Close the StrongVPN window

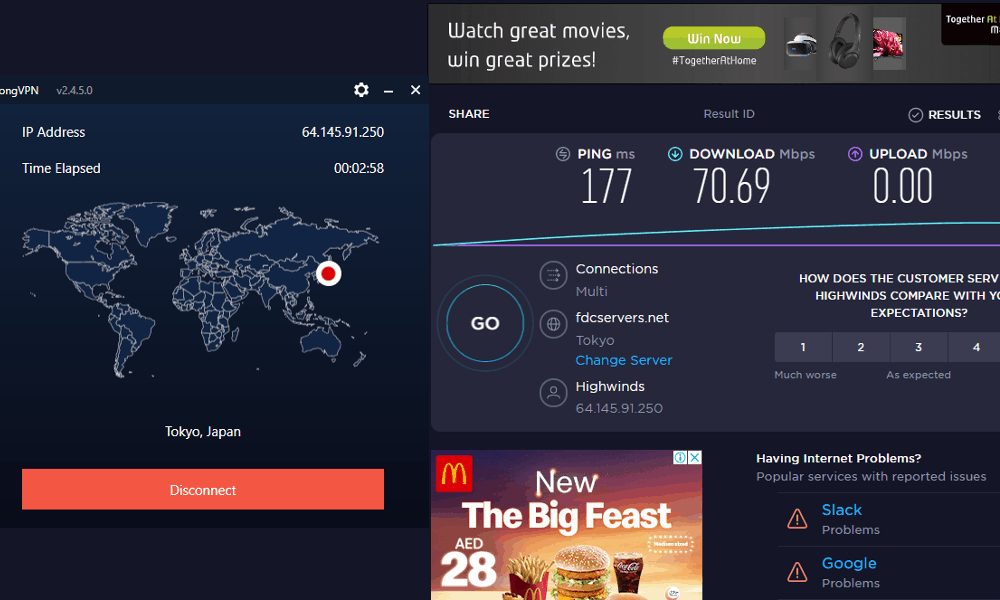pyautogui.click(x=415, y=90)
